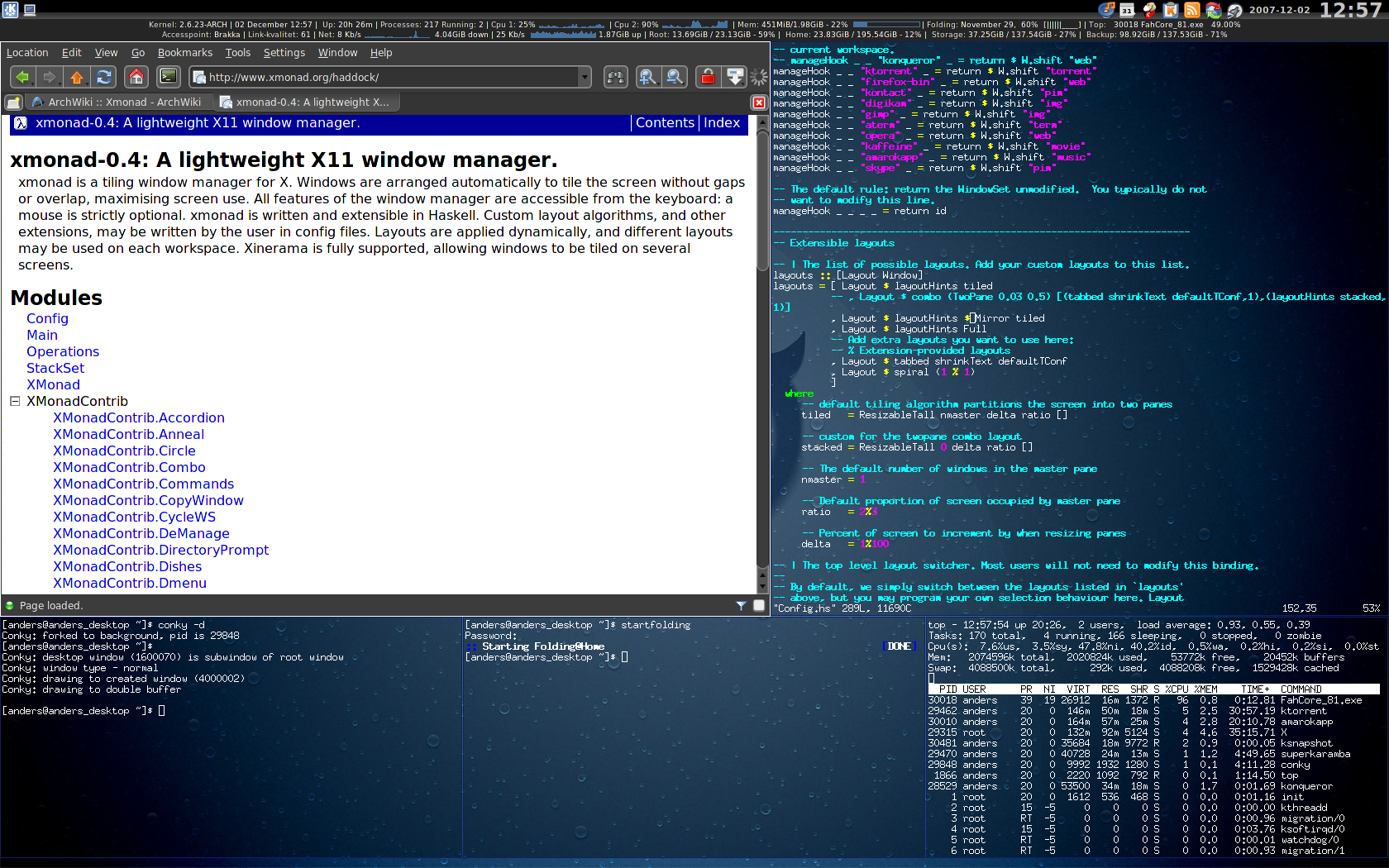Open the Go menu

138,52
